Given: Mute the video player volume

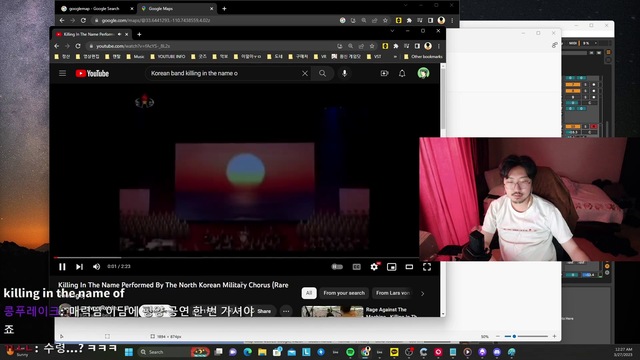Looking at the screenshot, I should (96, 267).
